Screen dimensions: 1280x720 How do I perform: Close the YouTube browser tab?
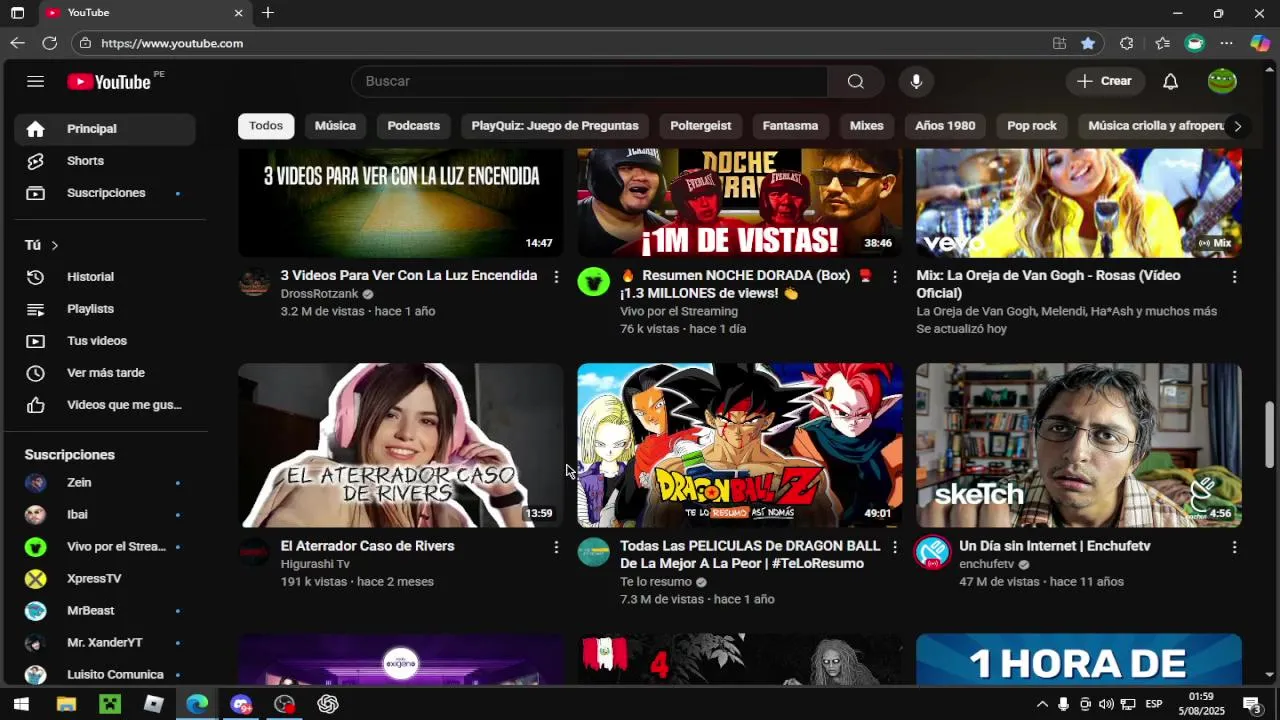coord(238,13)
